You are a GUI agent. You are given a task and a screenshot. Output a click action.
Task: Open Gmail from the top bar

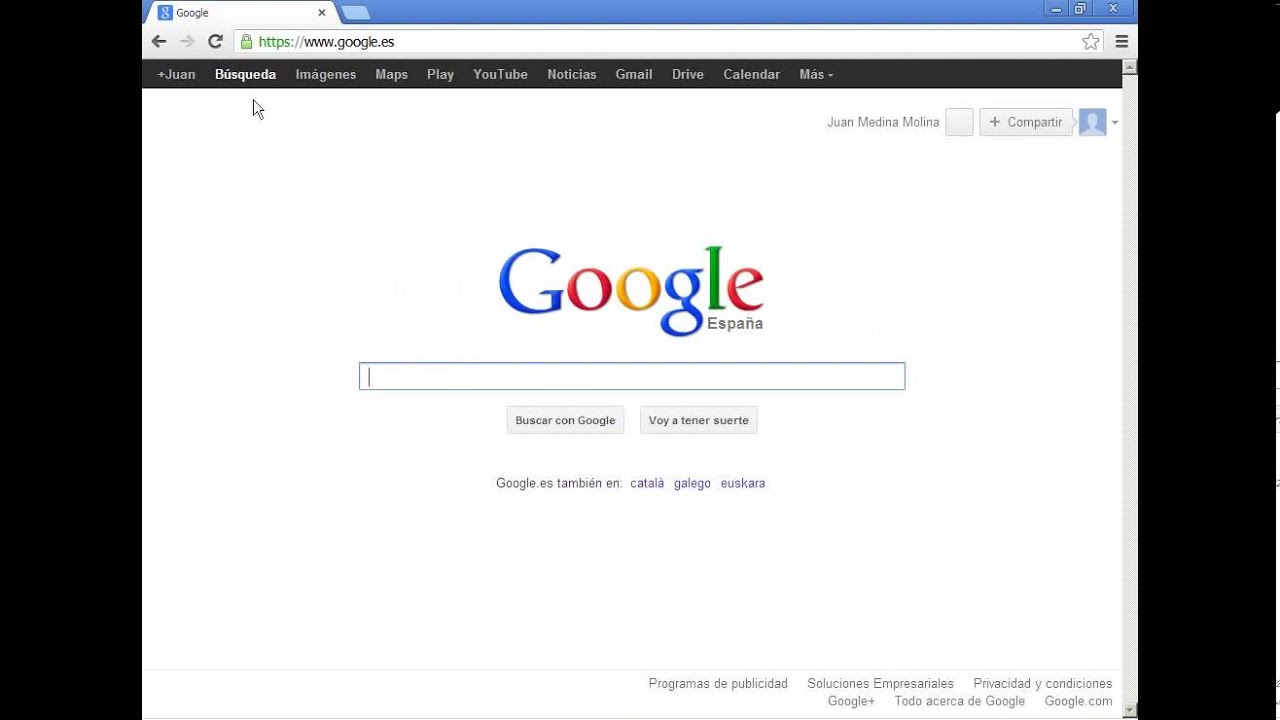tap(634, 74)
